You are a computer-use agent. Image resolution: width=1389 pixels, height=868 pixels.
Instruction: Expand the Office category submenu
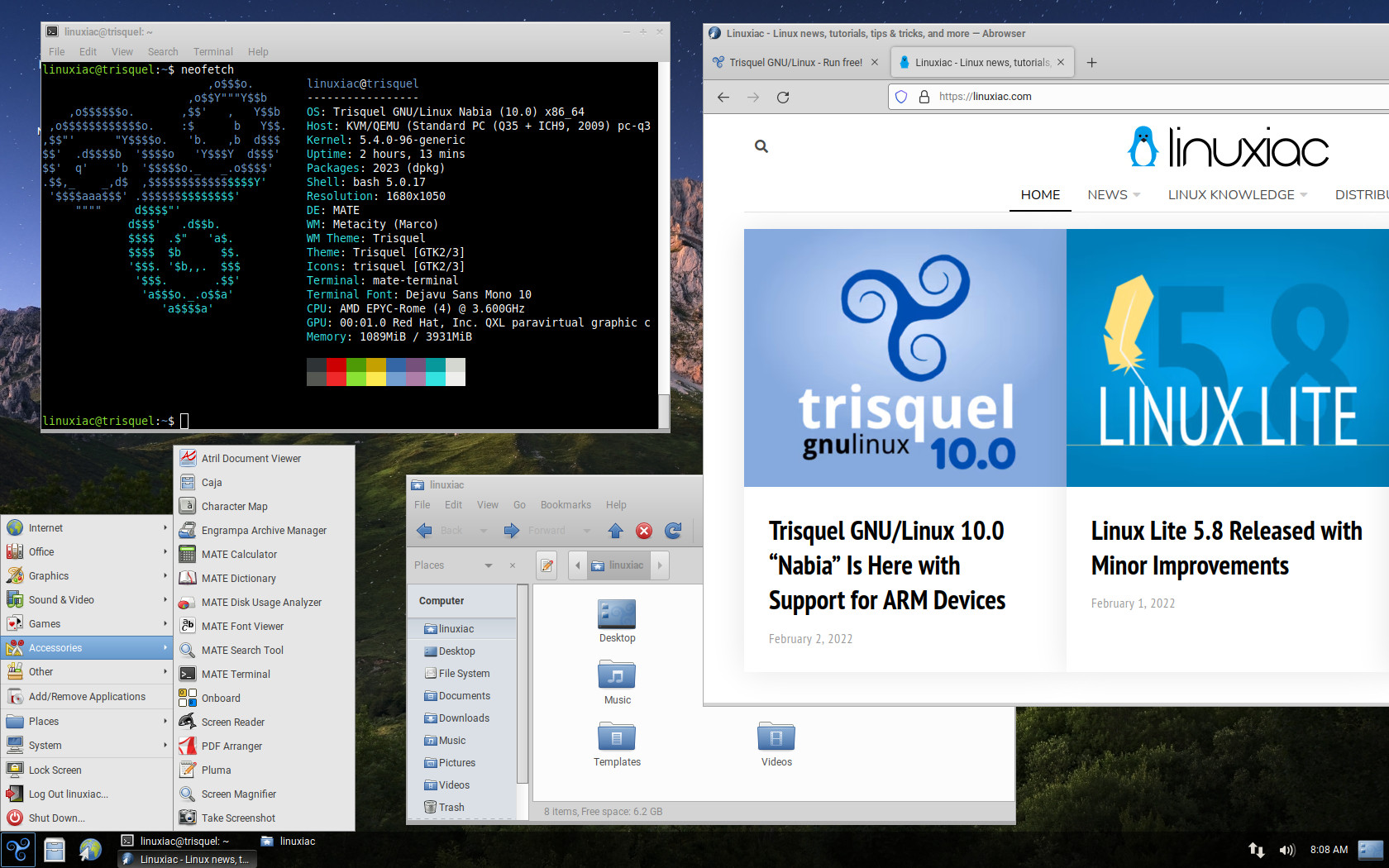tap(87, 551)
